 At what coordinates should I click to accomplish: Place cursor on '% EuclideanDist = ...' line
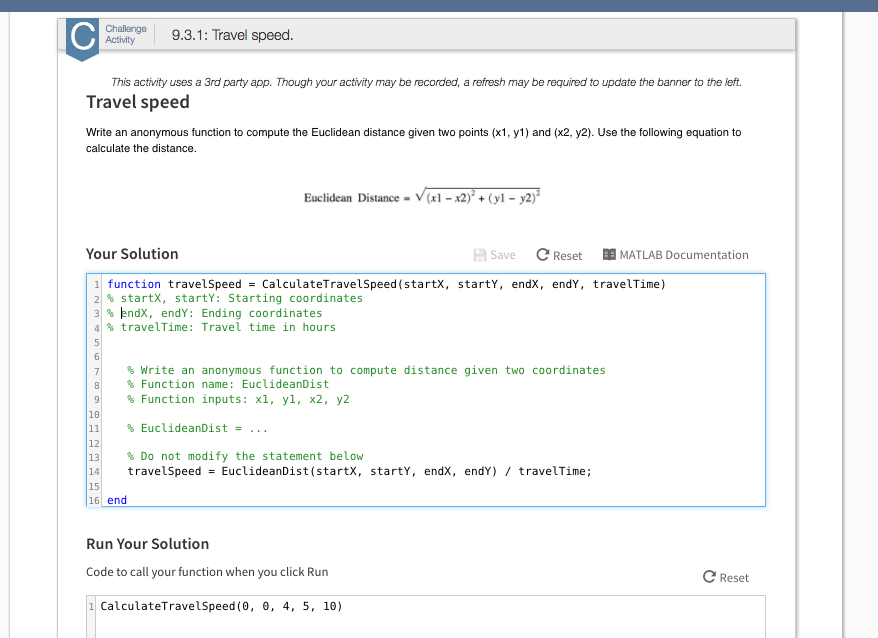pyautogui.click(x=197, y=429)
